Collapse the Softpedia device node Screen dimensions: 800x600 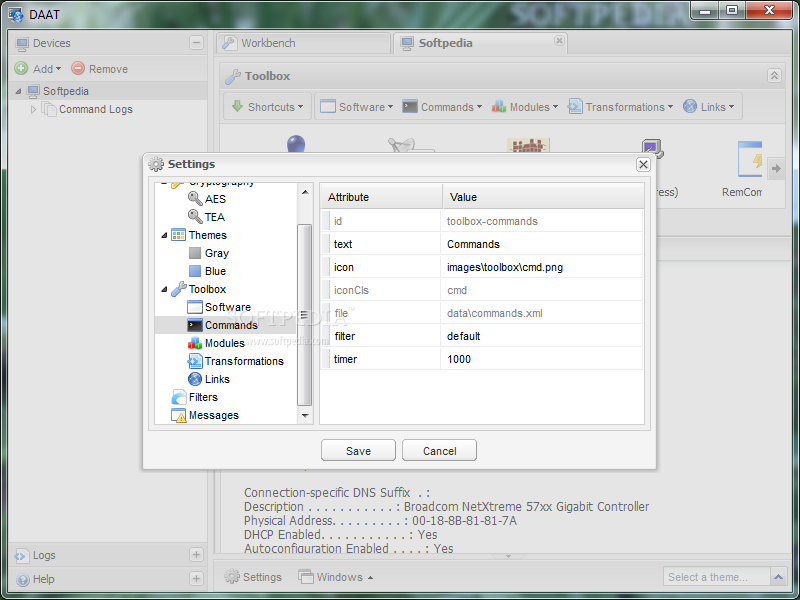tap(18, 91)
